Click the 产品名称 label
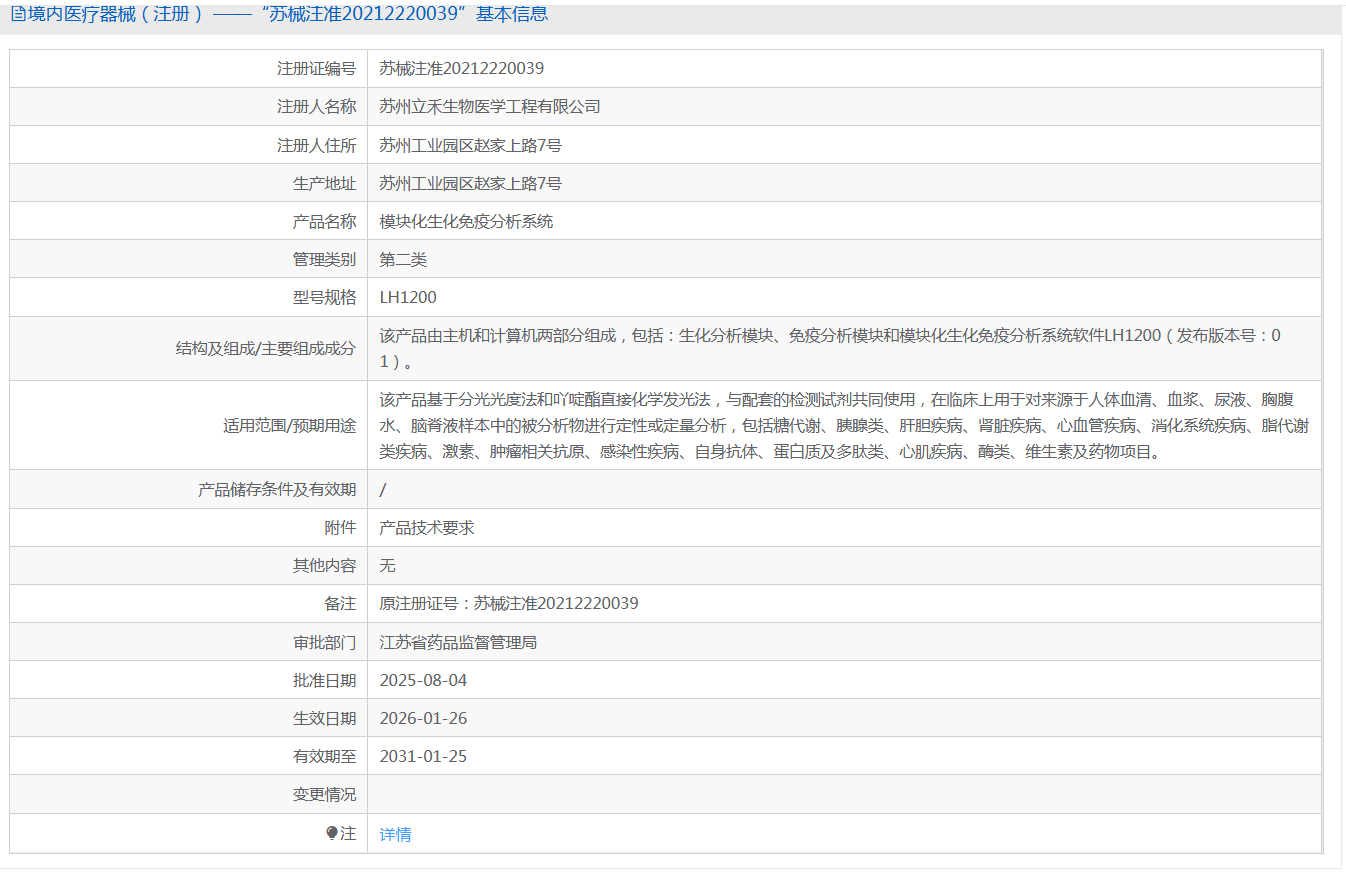The image size is (1346, 878). [x=324, y=221]
